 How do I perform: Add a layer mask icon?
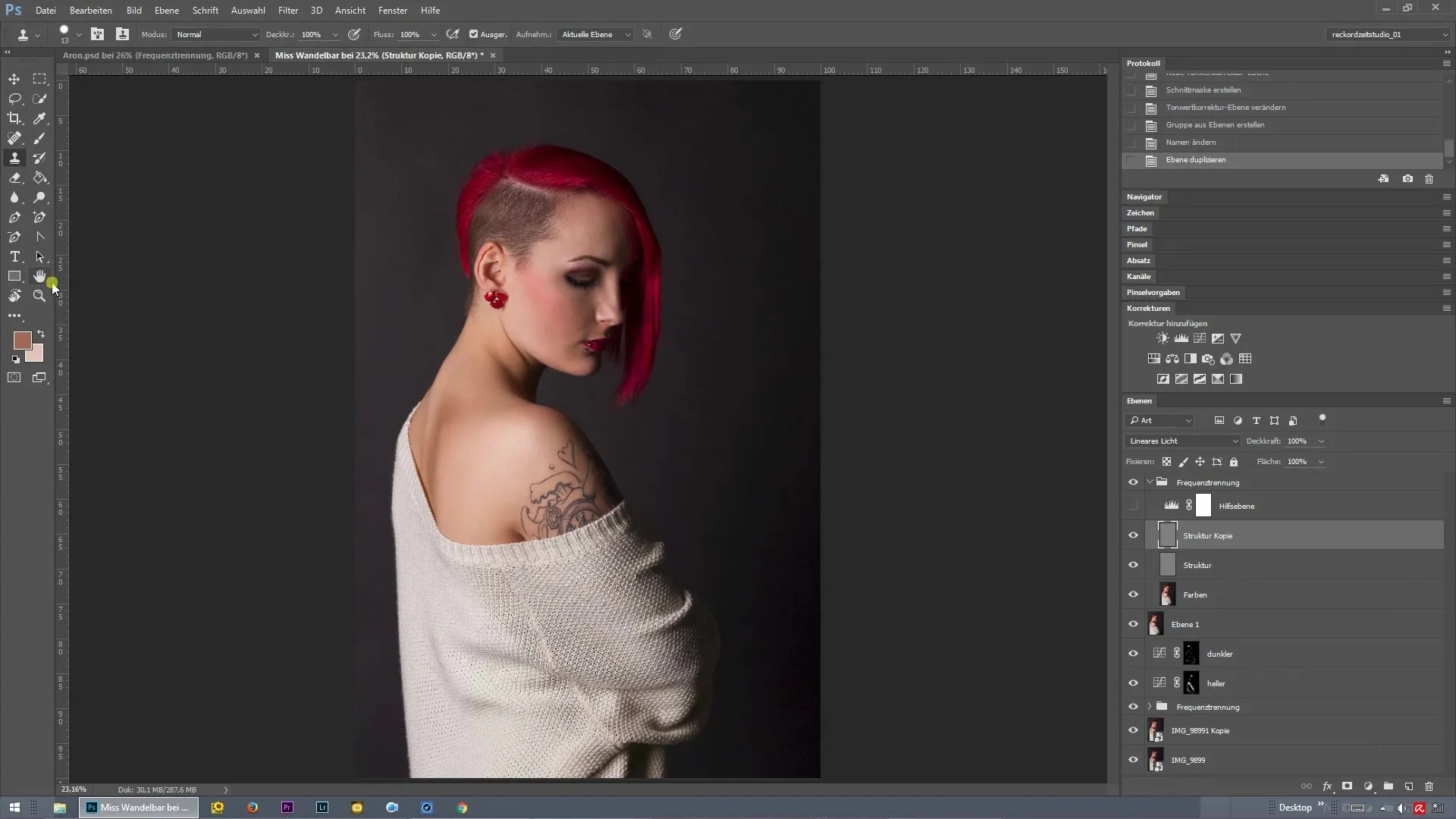pyautogui.click(x=1348, y=786)
